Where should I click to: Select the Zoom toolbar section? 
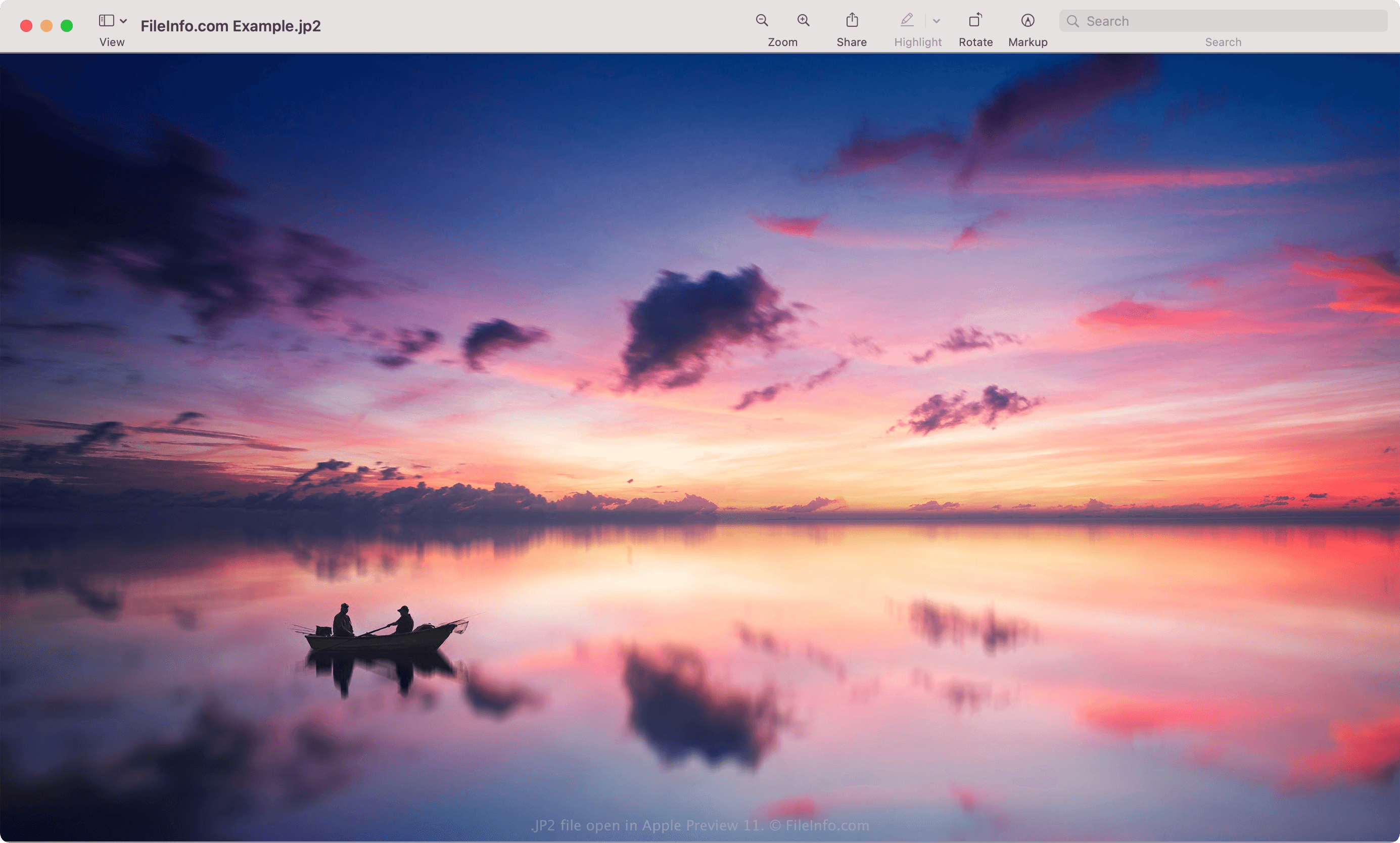pyautogui.click(x=782, y=41)
